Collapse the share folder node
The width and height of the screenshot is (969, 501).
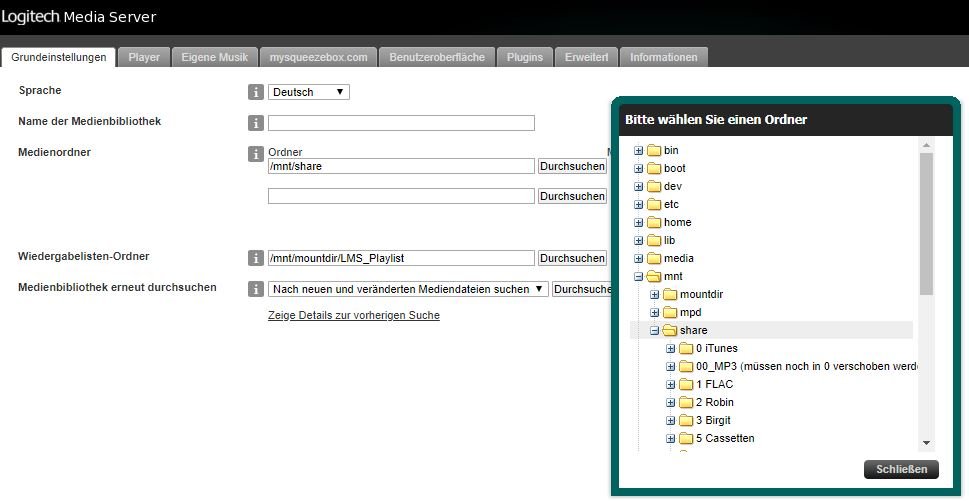pyautogui.click(x=655, y=330)
